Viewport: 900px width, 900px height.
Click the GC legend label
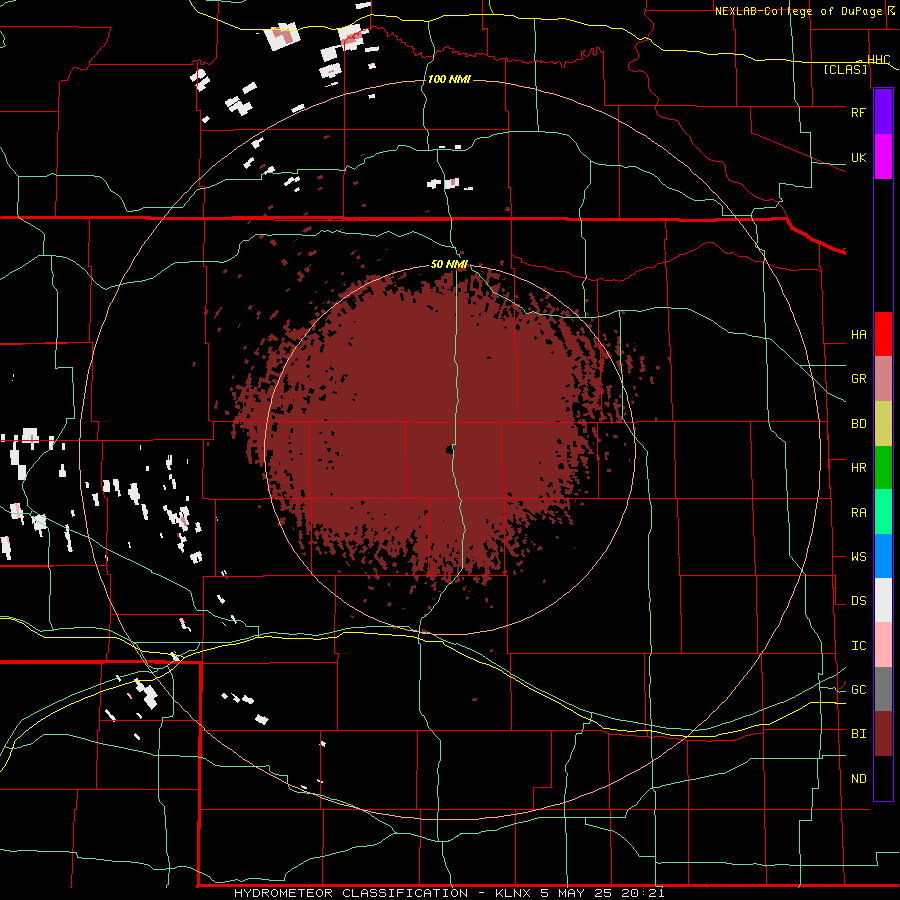tap(858, 690)
